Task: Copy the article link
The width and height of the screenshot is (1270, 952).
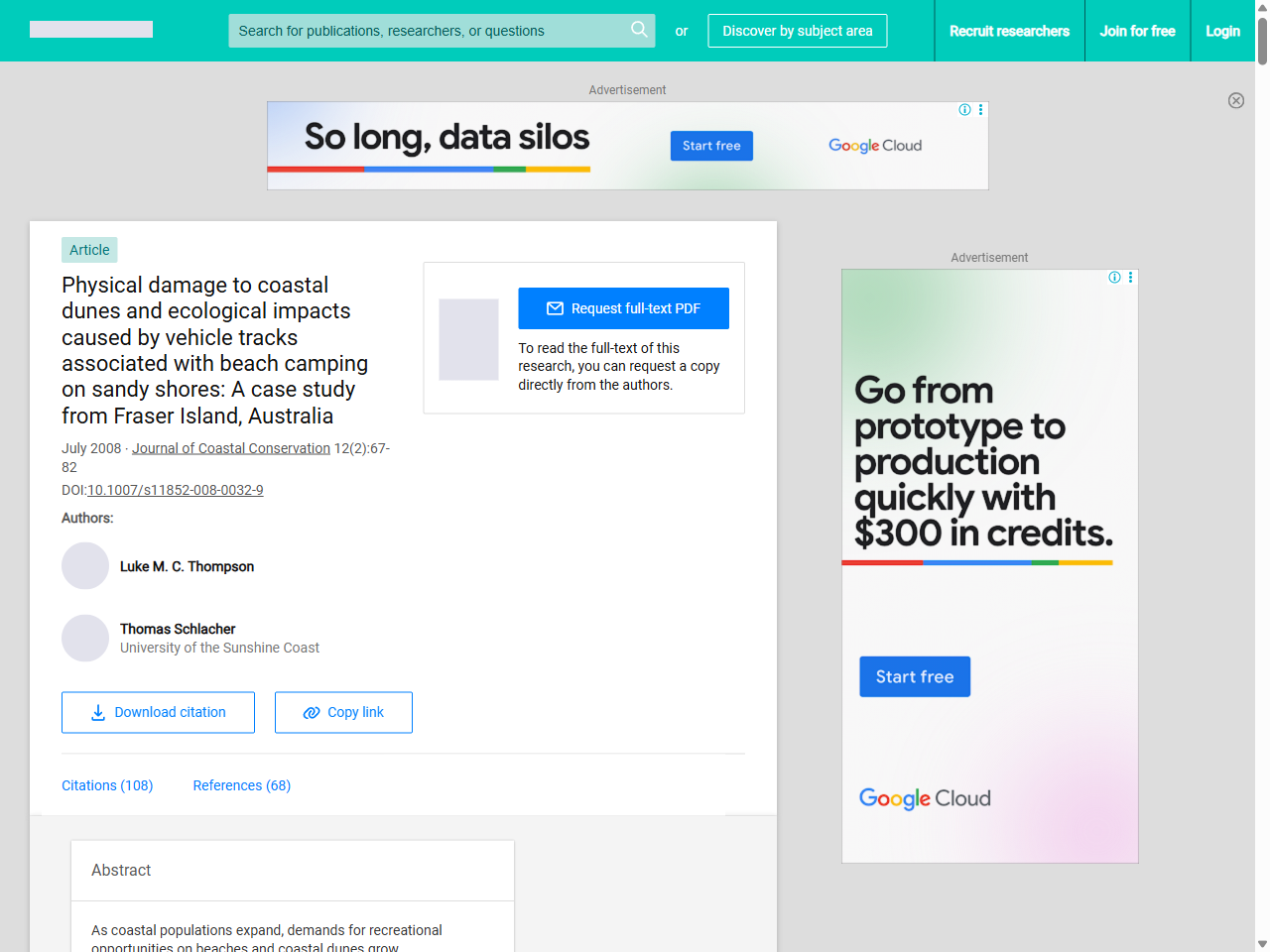Action: click(343, 712)
